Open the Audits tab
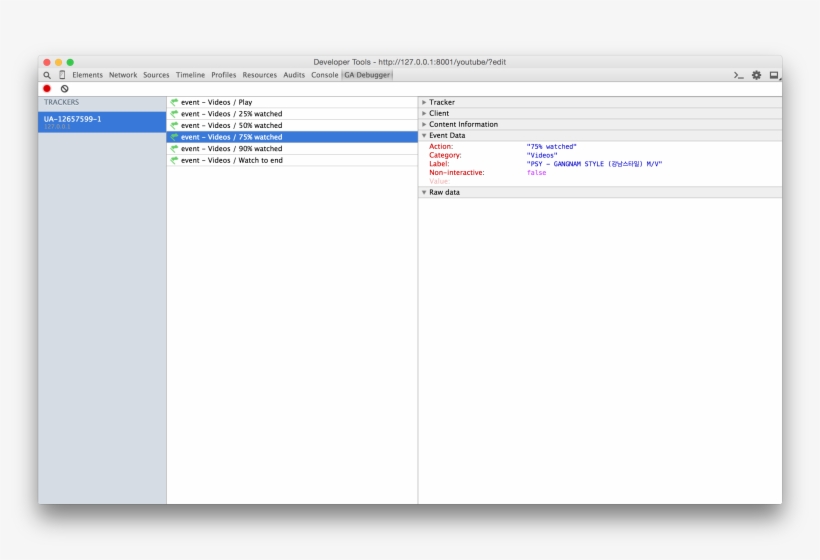The height and width of the screenshot is (560, 820). pos(294,75)
